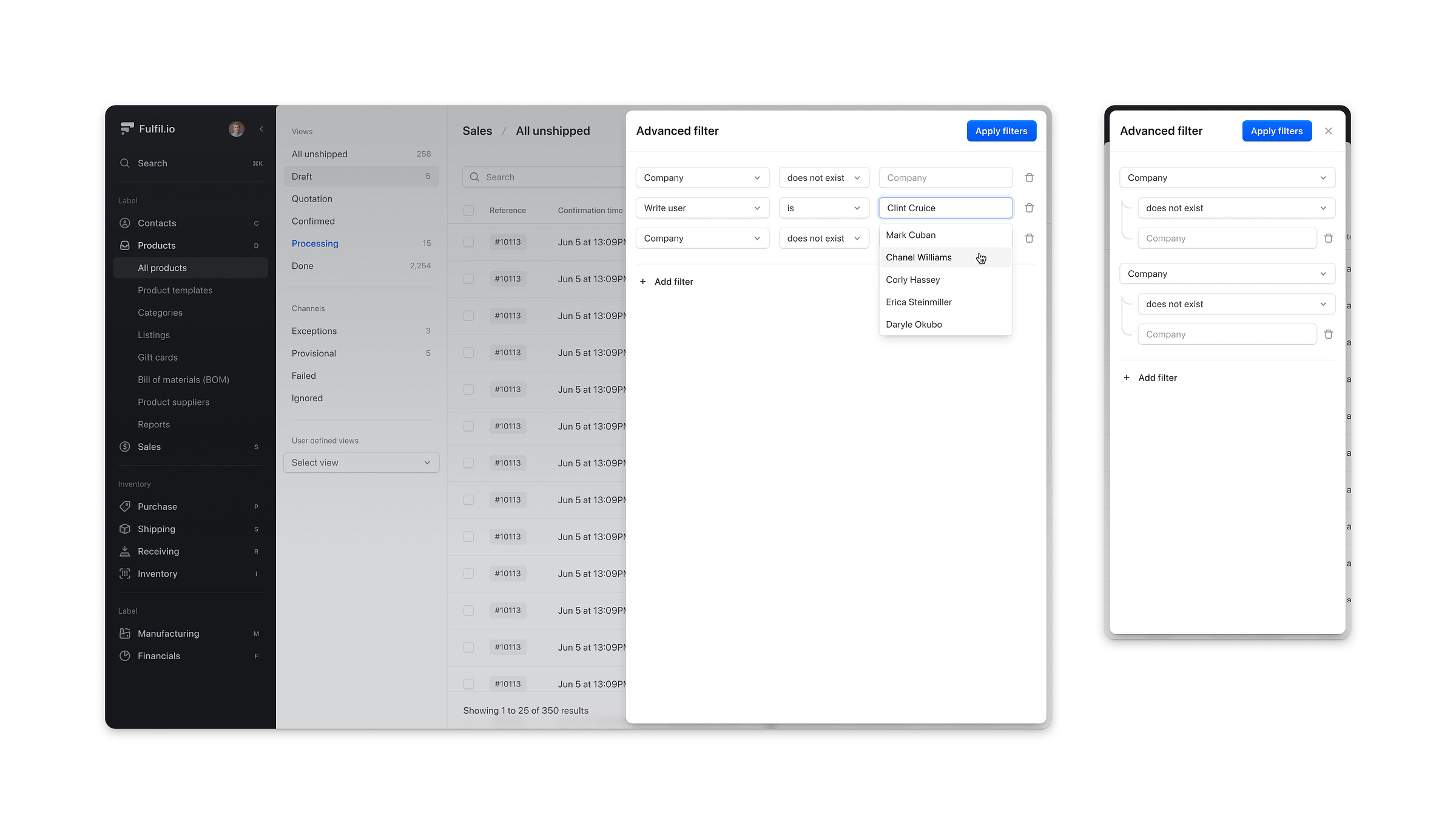Image resolution: width=1456 pixels, height=834 pixels.
Task: Select the Contacts sidebar icon
Action: 124,223
